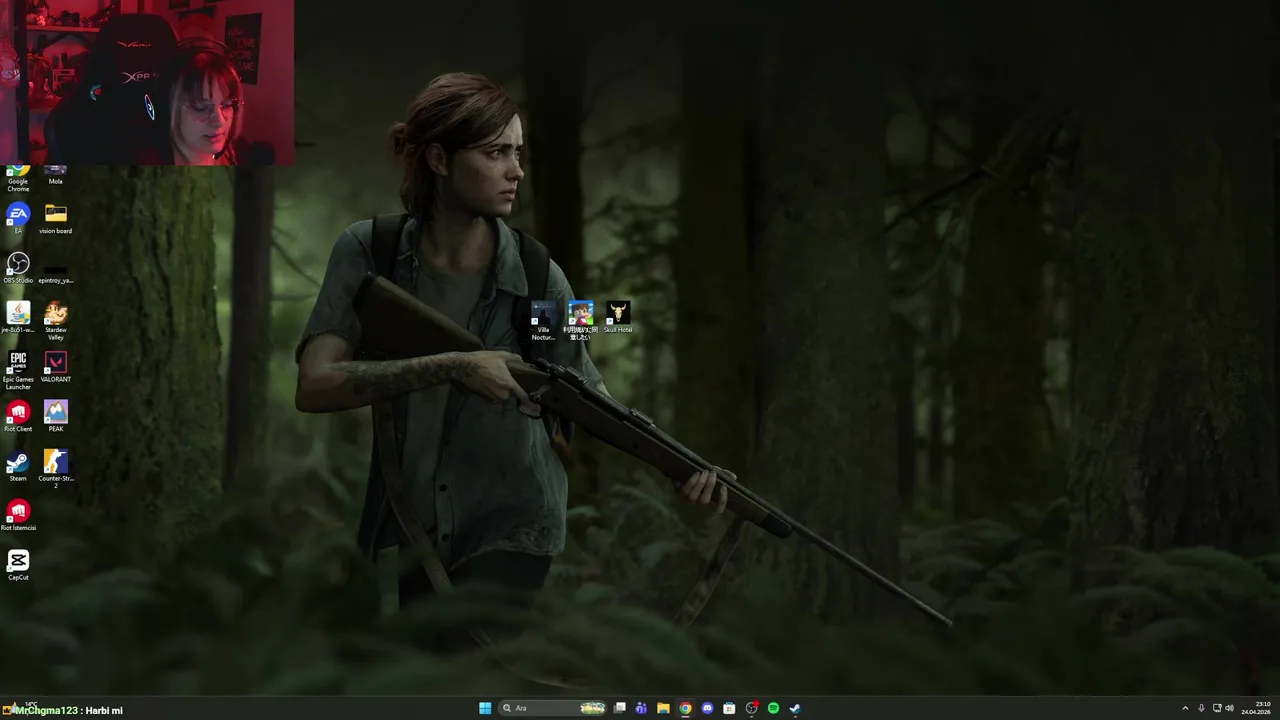Open the taskbar app with red badge
This screenshot has width=1280, height=720.
(751, 708)
